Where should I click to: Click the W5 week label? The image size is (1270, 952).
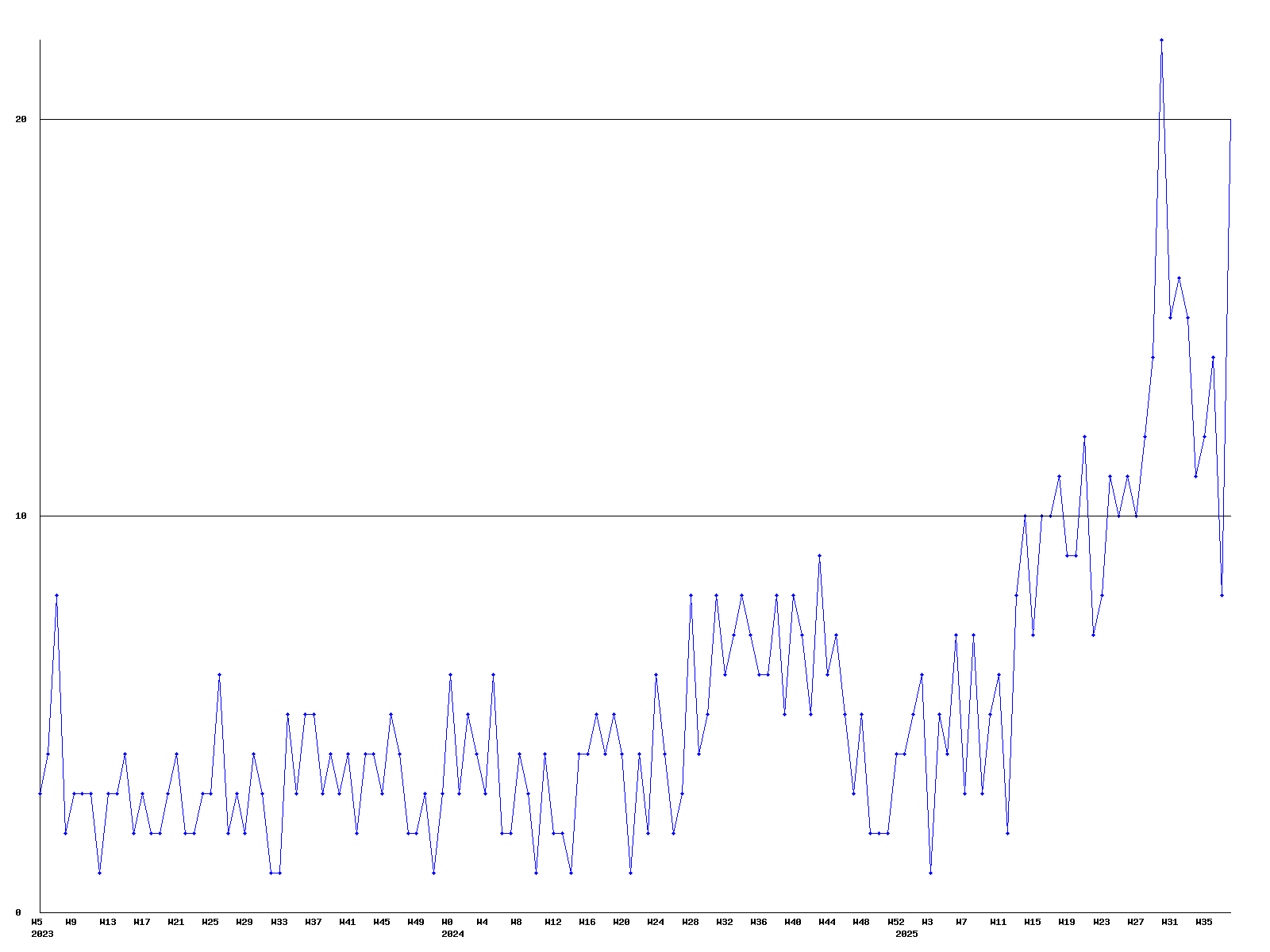pyautogui.click(x=37, y=922)
